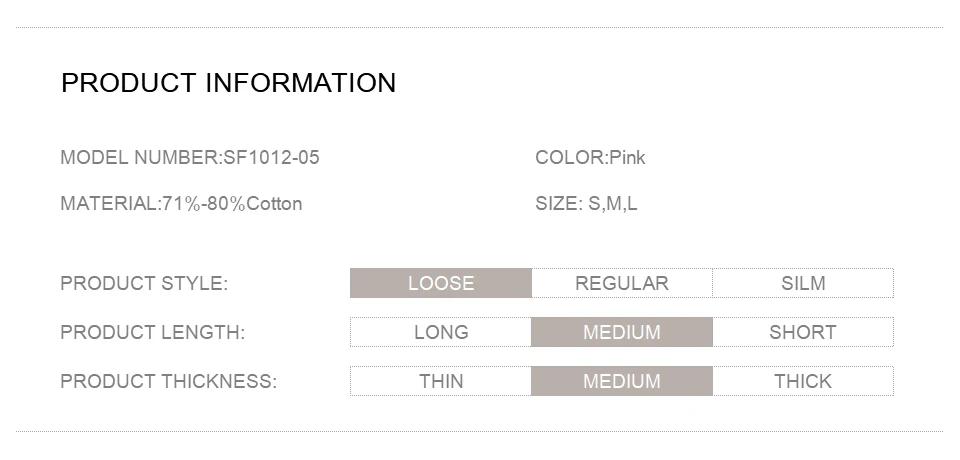
Task: Click the PRODUCT THICKNESS label
Action: [x=168, y=382]
